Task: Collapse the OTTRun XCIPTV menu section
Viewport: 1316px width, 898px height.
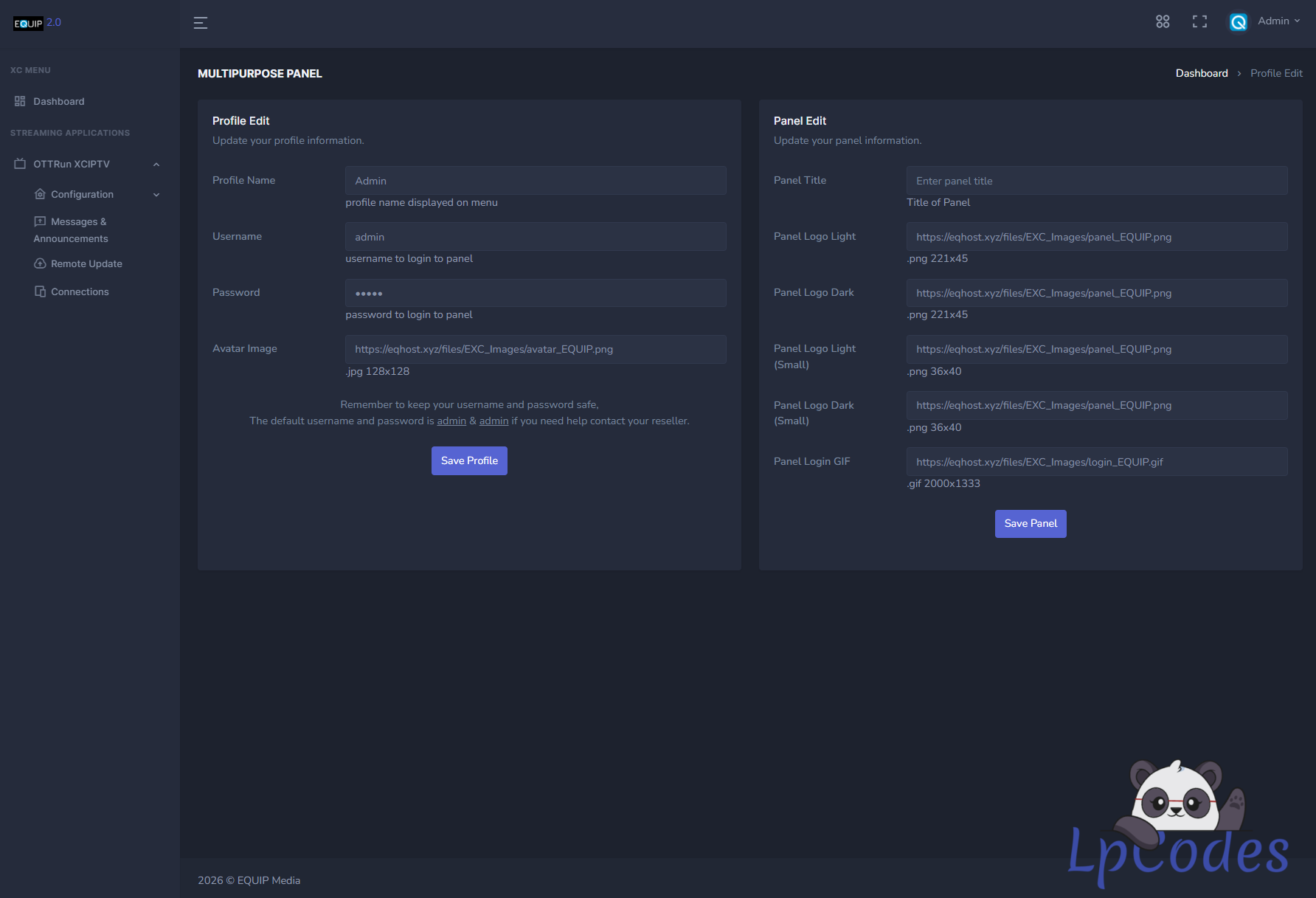Action: tap(156, 165)
